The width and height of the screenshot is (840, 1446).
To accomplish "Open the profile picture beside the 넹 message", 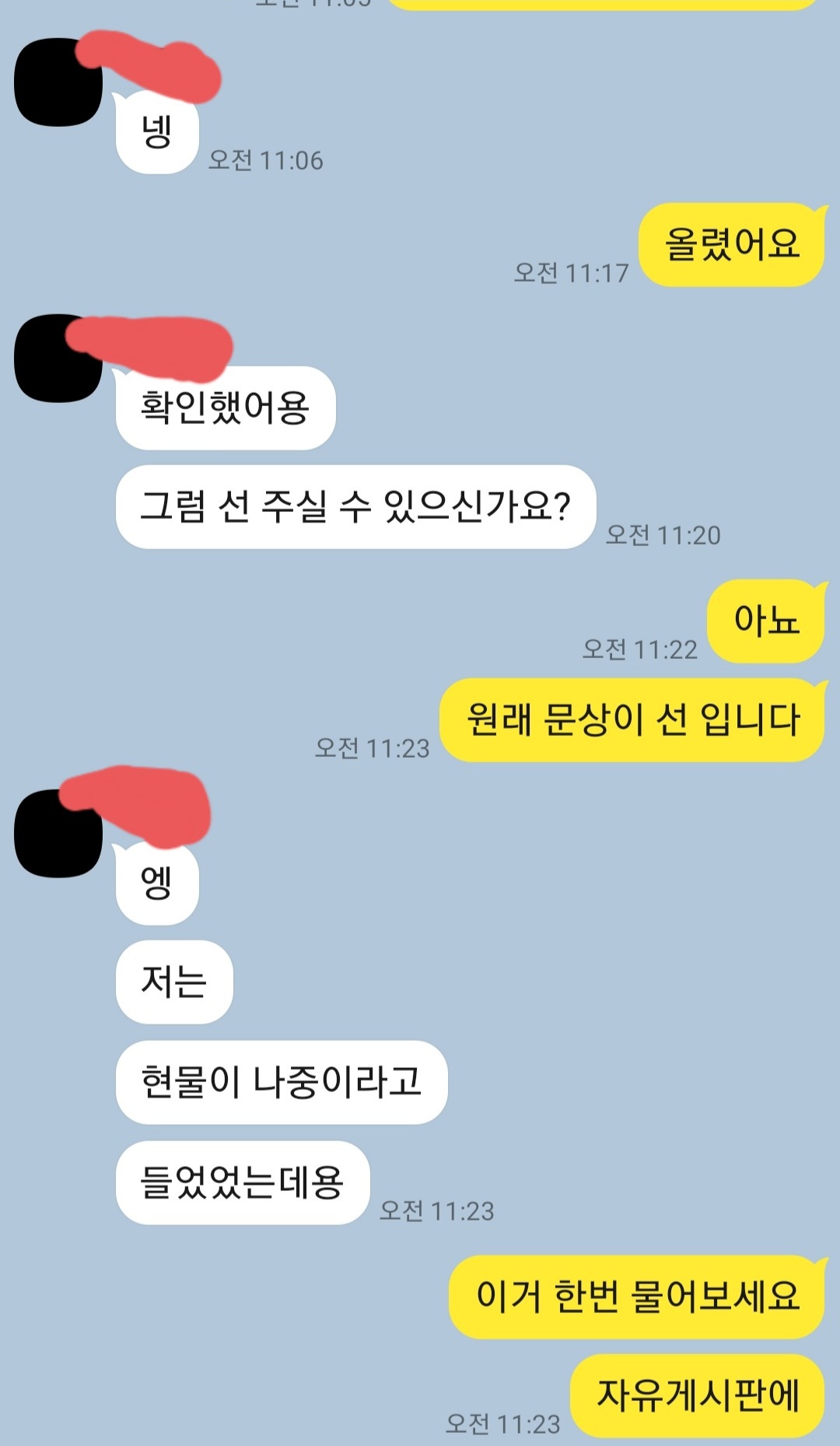I will pos(58,82).
